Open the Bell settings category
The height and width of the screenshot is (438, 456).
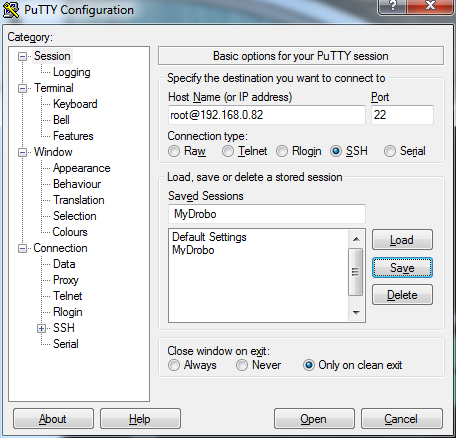coord(61,120)
